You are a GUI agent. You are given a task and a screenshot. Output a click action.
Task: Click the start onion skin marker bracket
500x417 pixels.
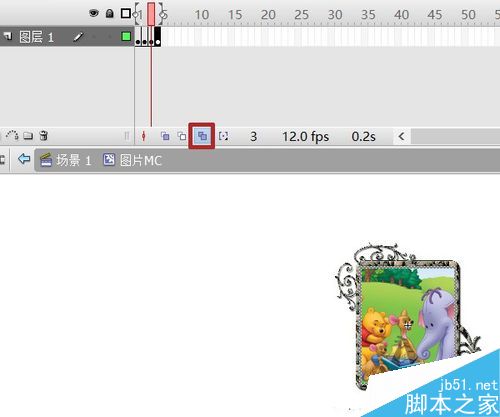(136, 14)
